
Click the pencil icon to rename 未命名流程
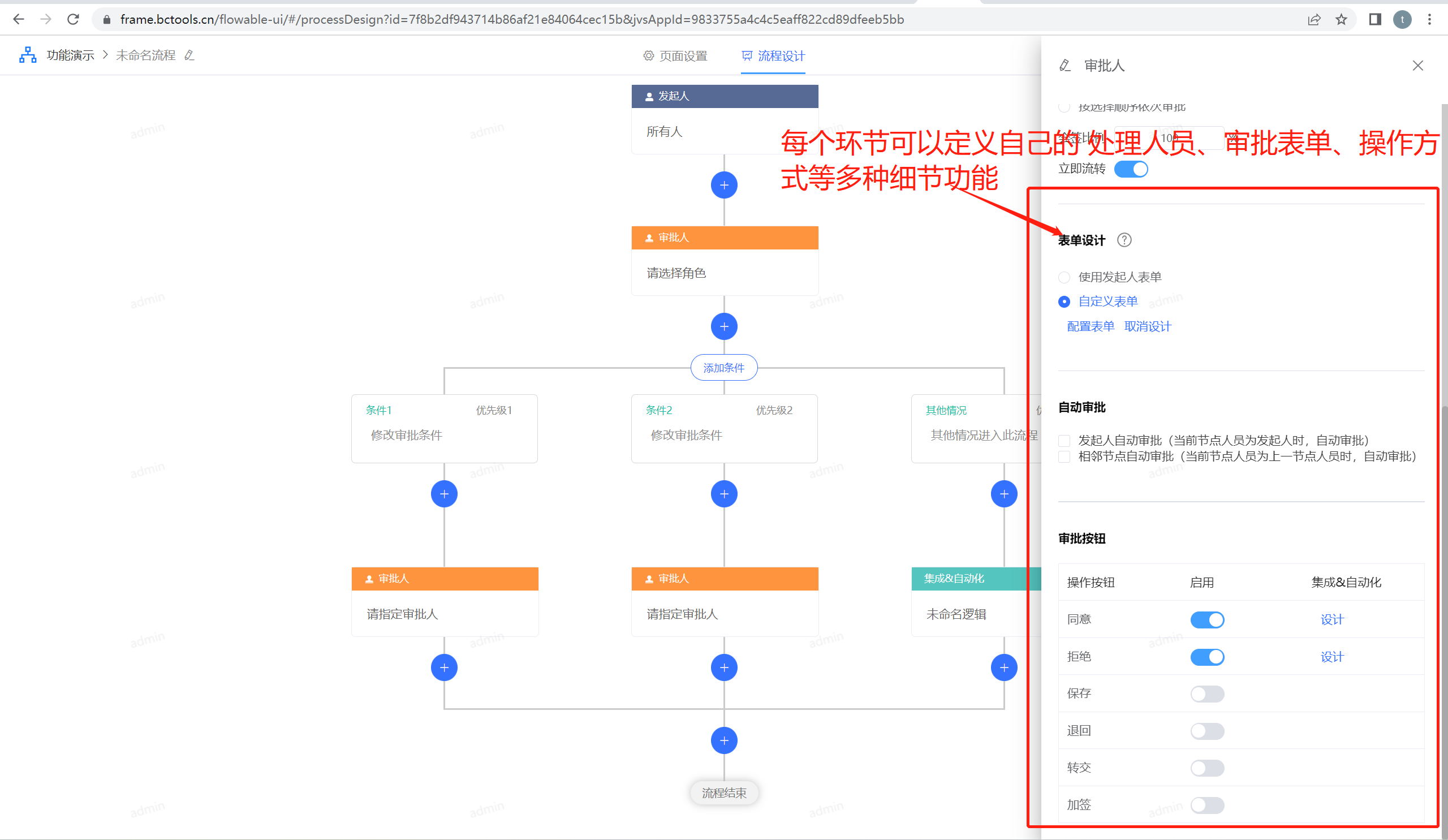tap(190, 54)
